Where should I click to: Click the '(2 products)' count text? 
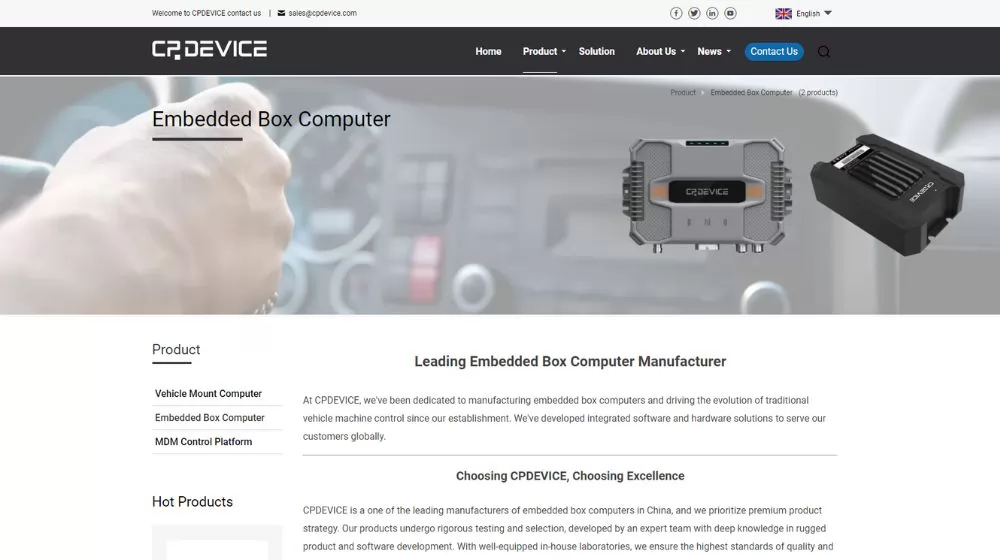click(818, 92)
